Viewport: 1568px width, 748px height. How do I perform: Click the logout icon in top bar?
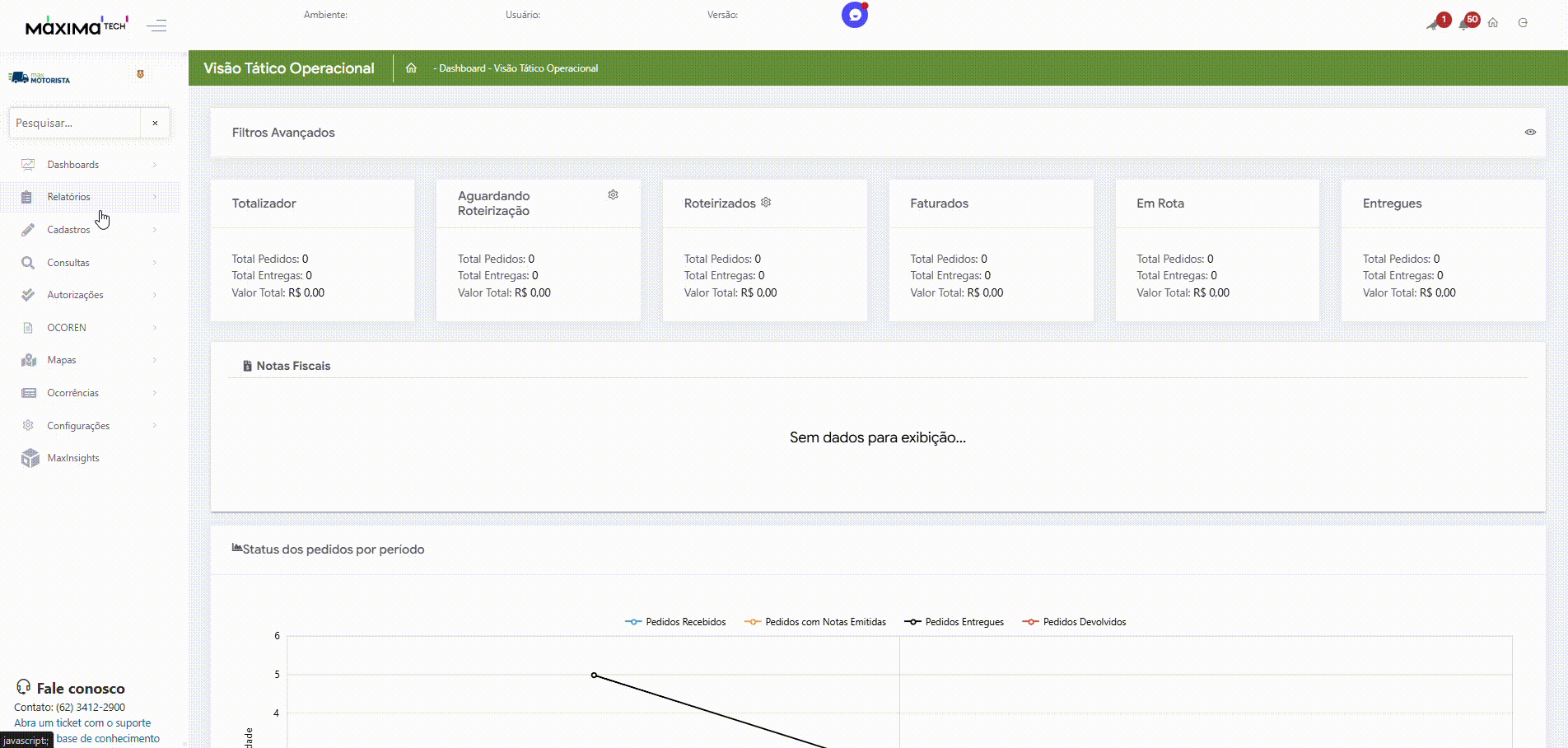click(x=1523, y=23)
